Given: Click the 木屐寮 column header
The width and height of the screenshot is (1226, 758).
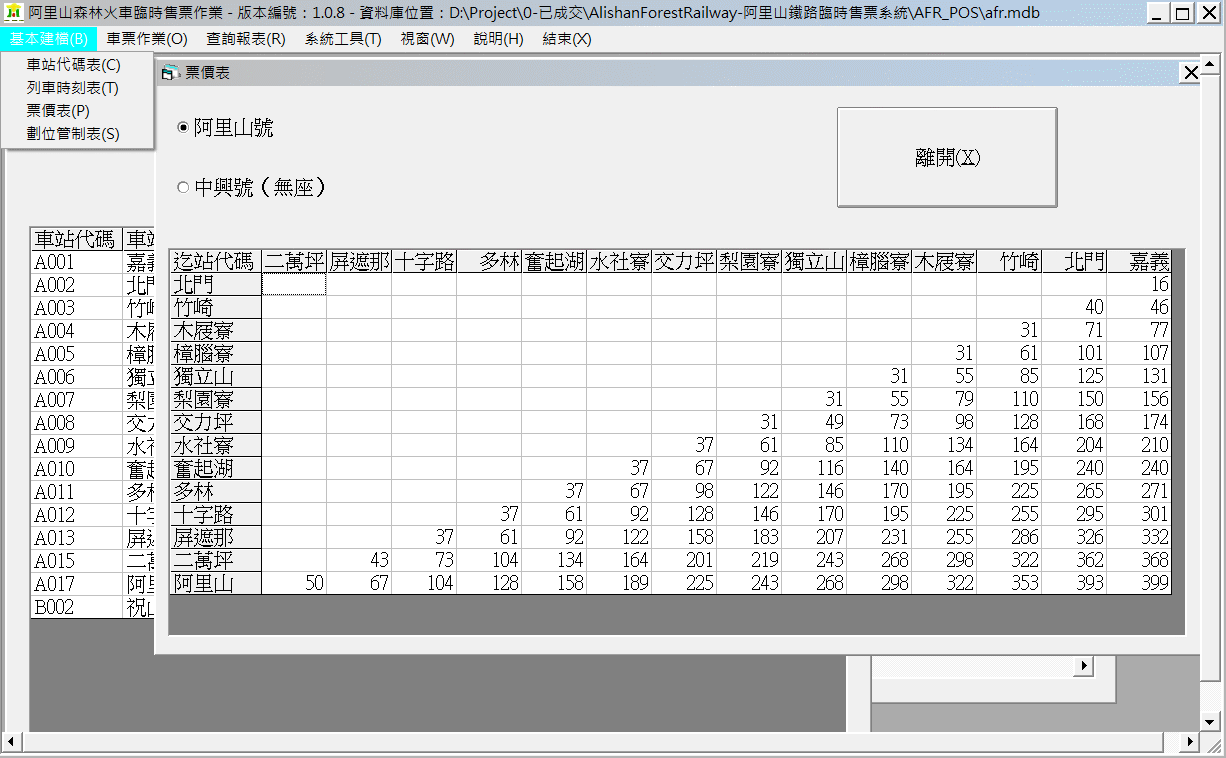Looking at the screenshot, I should pos(944,262).
